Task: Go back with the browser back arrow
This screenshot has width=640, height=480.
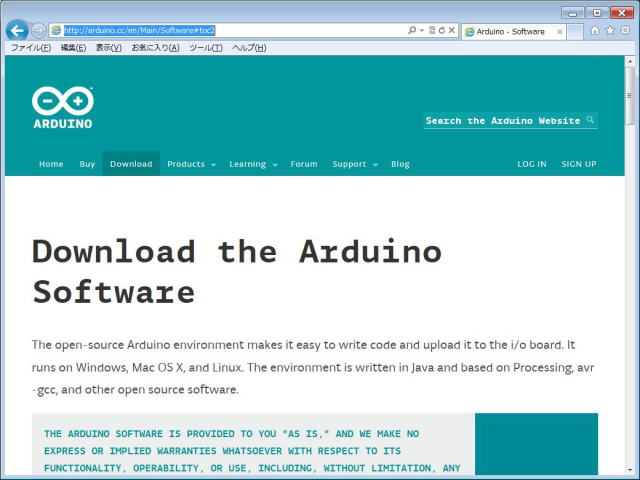Action: (17, 30)
